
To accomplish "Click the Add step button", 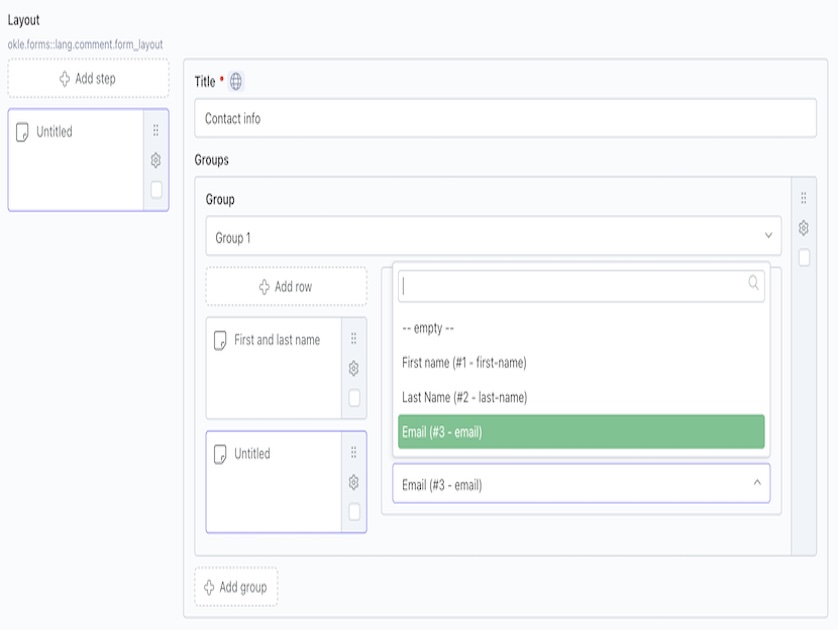I will tap(88, 78).
